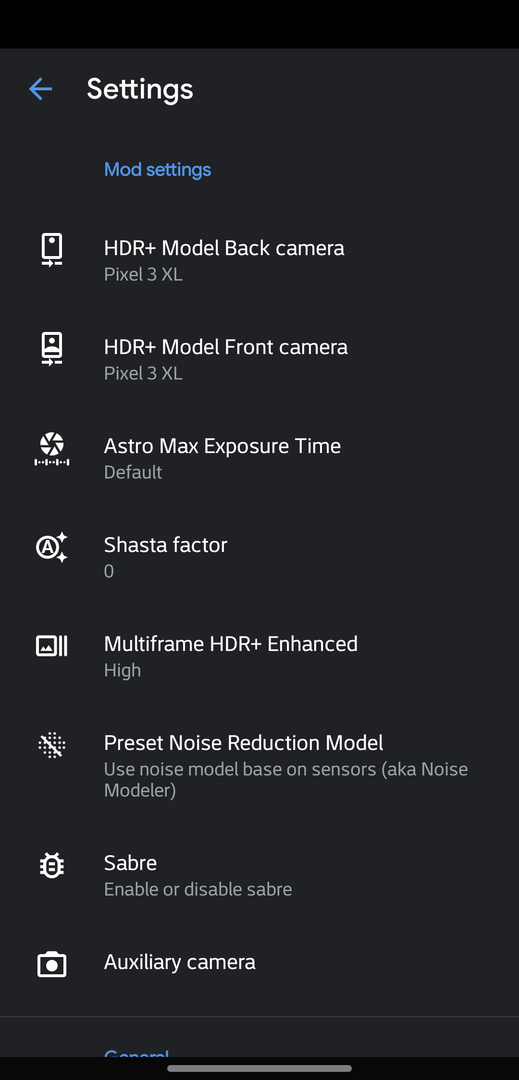519x1080 pixels.
Task: Click the Settings page title
Action: 140,90
